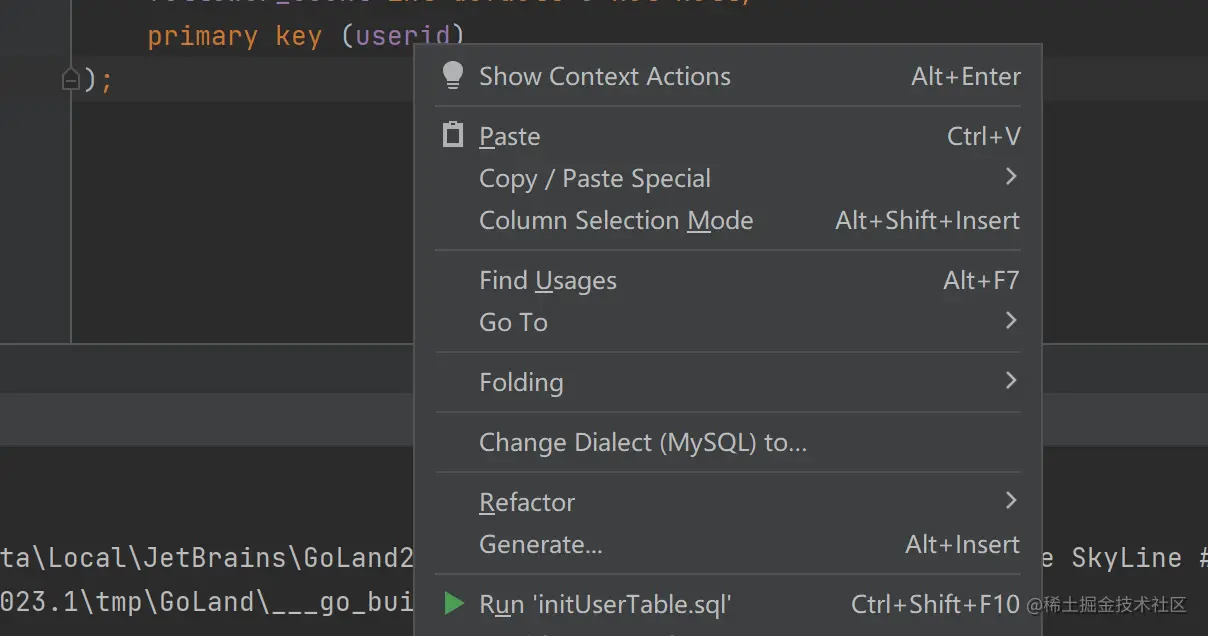Click the Paste clipboard icon
The height and width of the screenshot is (636, 1208).
point(453,135)
